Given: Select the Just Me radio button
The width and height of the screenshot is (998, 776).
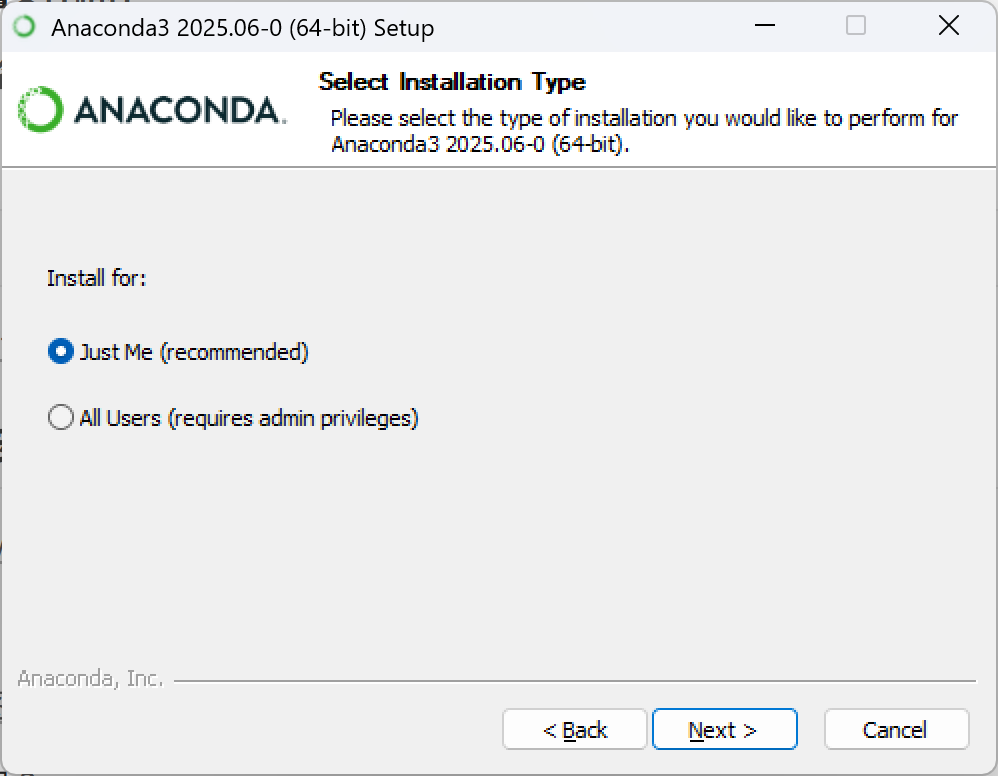Looking at the screenshot, I should [x=61, y=352].
